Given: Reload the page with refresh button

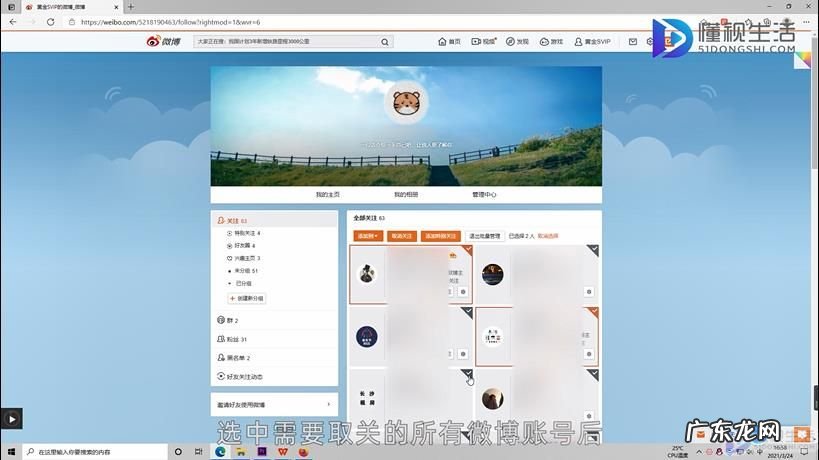Looking at the screenshot, I should click(50, 22).
